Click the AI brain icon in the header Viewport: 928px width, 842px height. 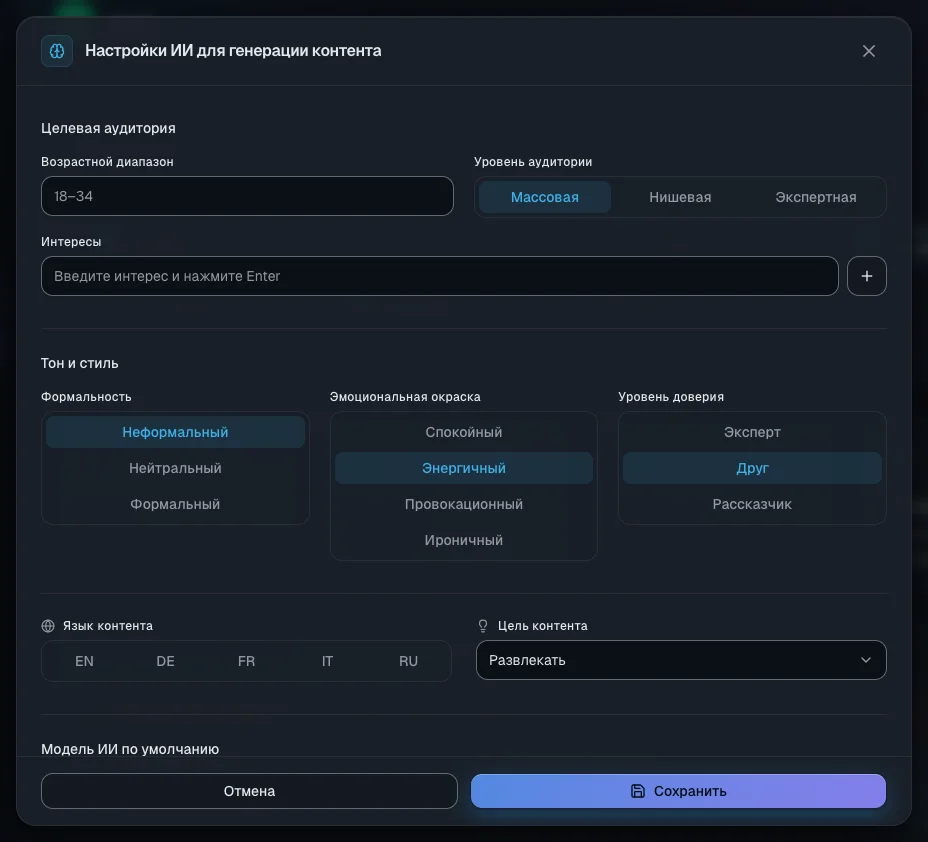(57, 51)
